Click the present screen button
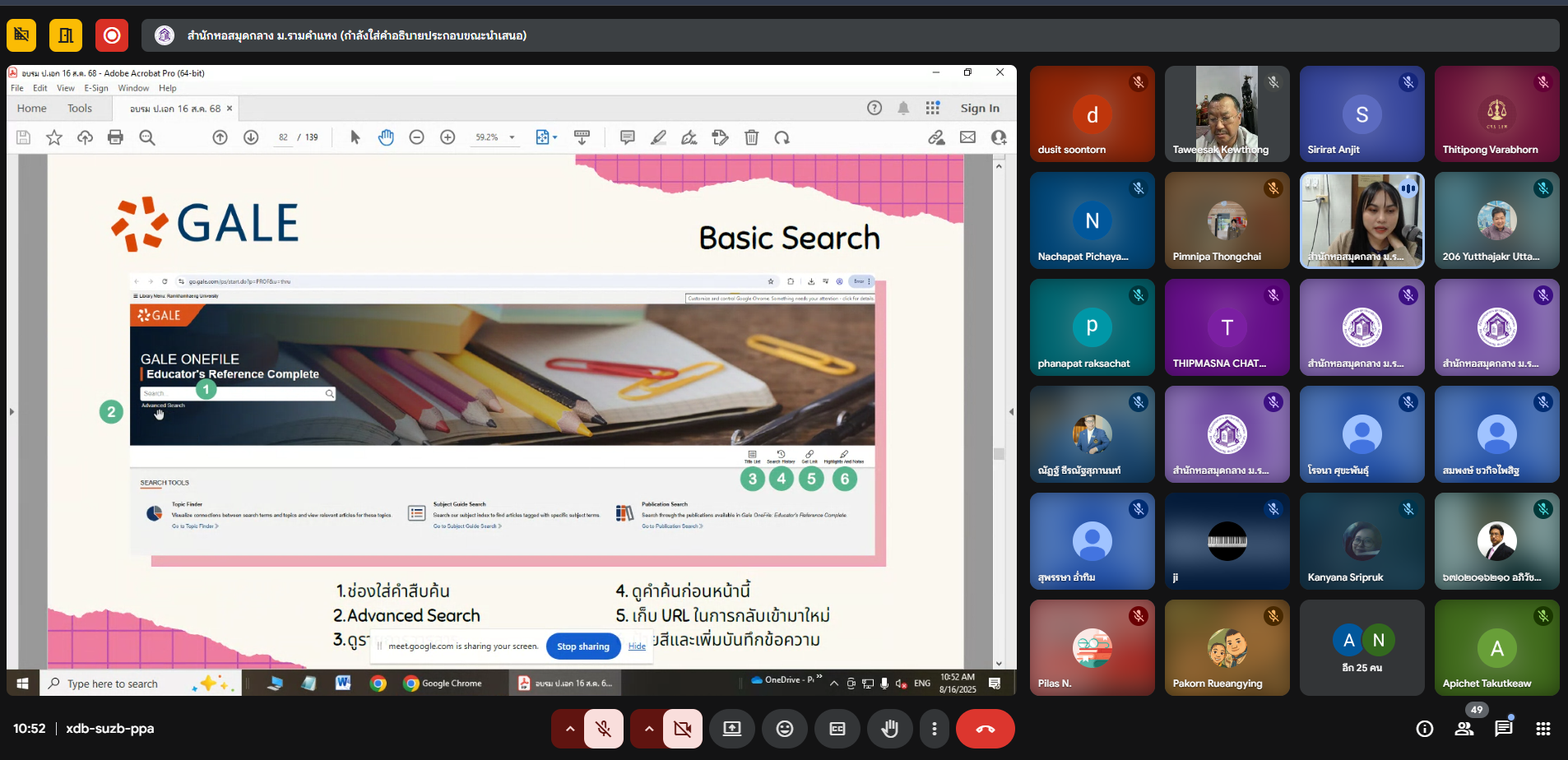 point(732,729)
